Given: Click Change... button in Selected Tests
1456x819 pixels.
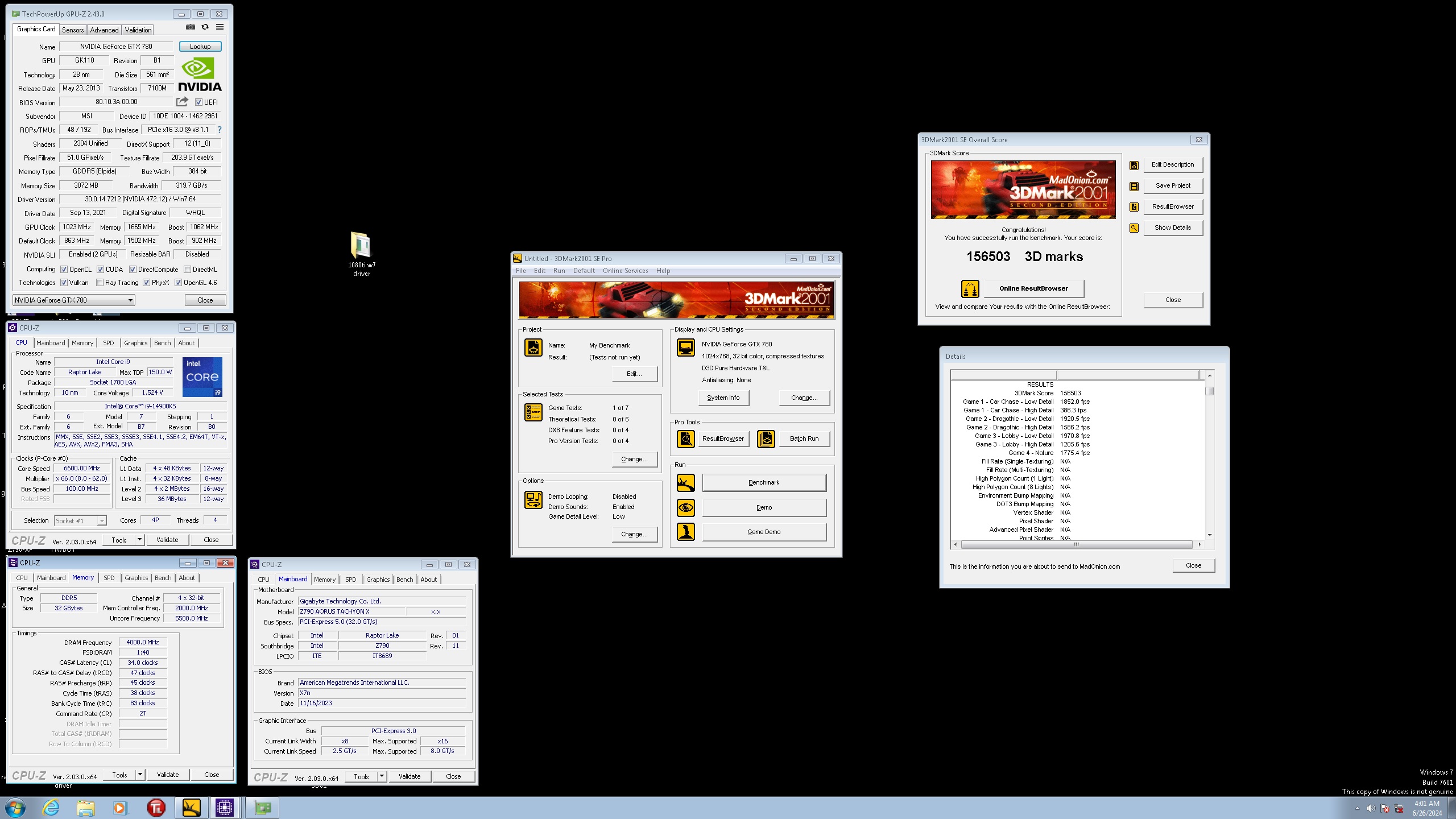Looking at the screenshot, I should (634, 460).
